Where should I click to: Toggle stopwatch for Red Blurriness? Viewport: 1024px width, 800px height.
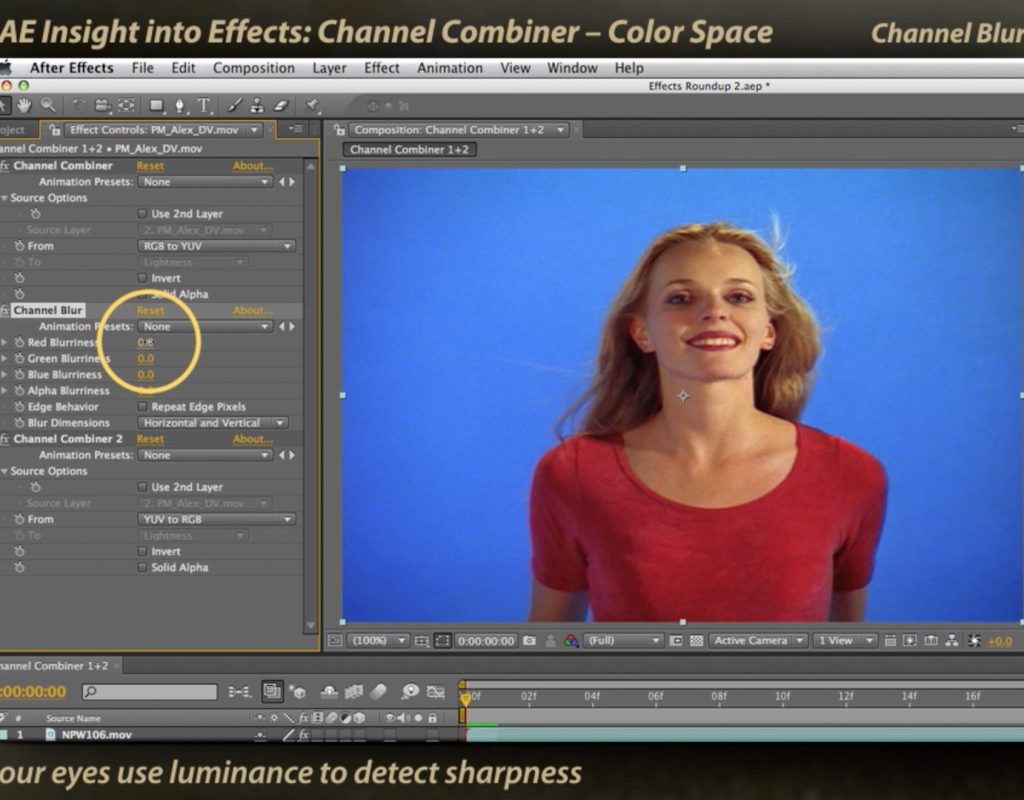[x=20, y=342]
